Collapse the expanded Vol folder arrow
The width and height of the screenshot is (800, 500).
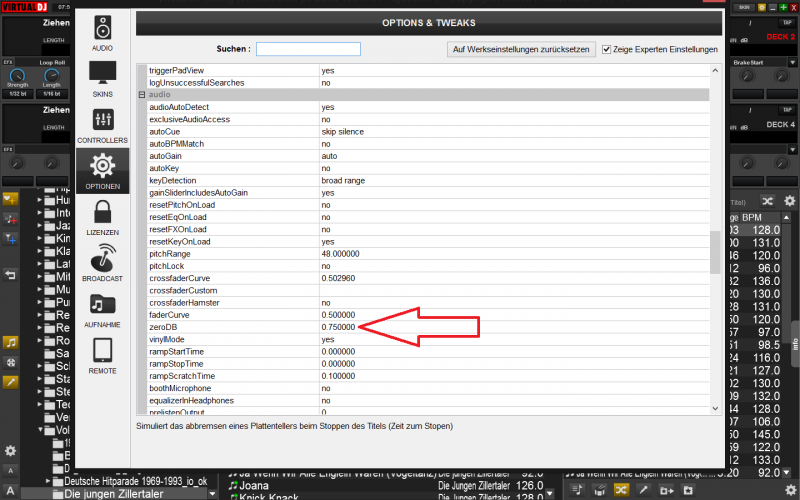[x=40, y=430]
